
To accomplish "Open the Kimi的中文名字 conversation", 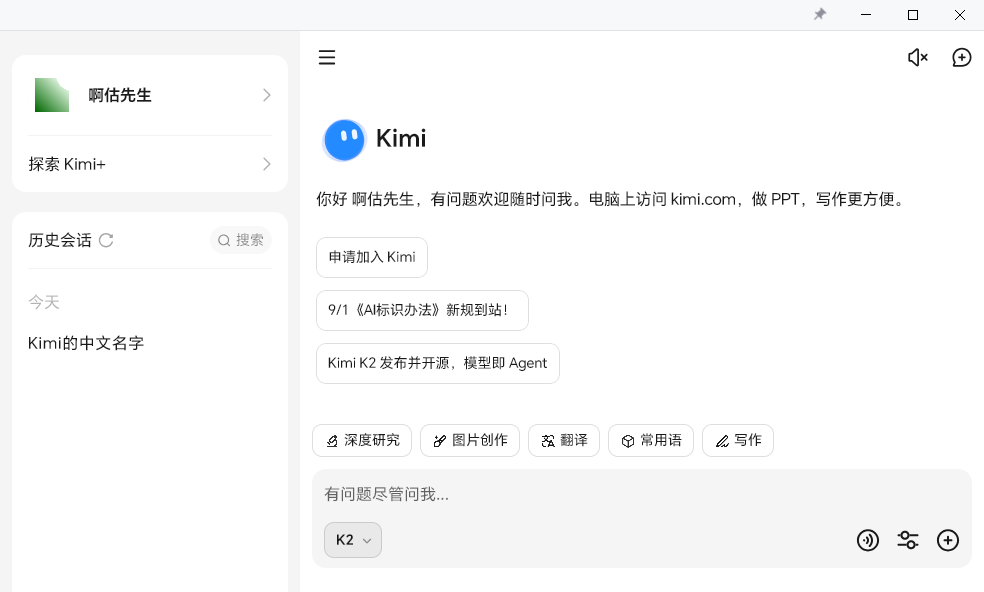I will point(86,343).
